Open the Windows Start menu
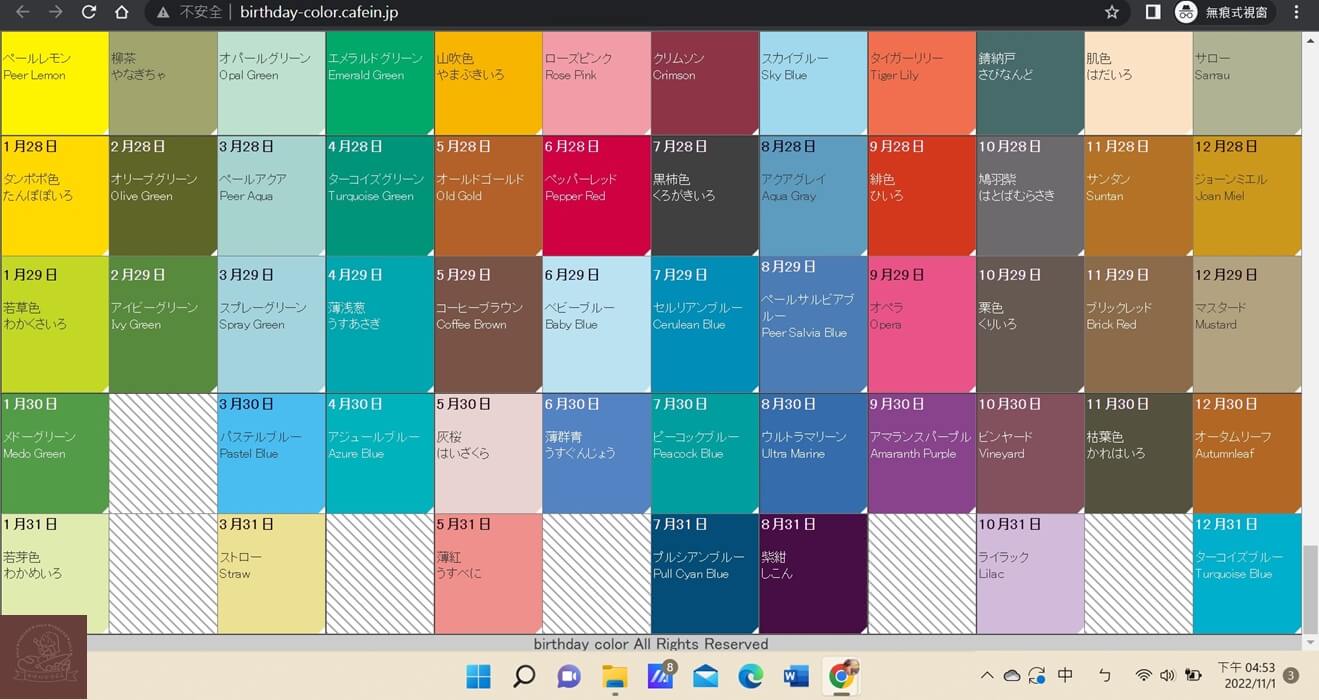The height and width of the screenshot is (700, 1319). pos(478,677)
